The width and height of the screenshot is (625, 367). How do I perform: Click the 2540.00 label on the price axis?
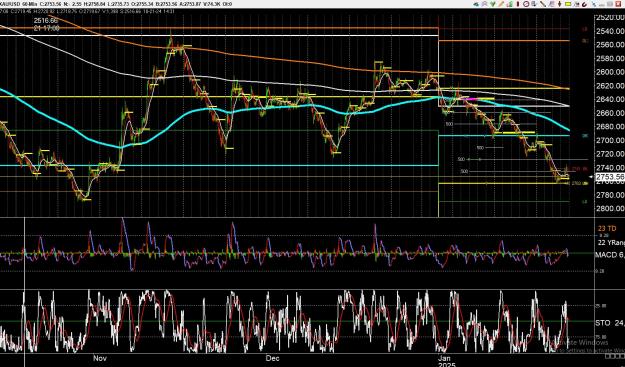pyautogui.click(x=610, y=31)
